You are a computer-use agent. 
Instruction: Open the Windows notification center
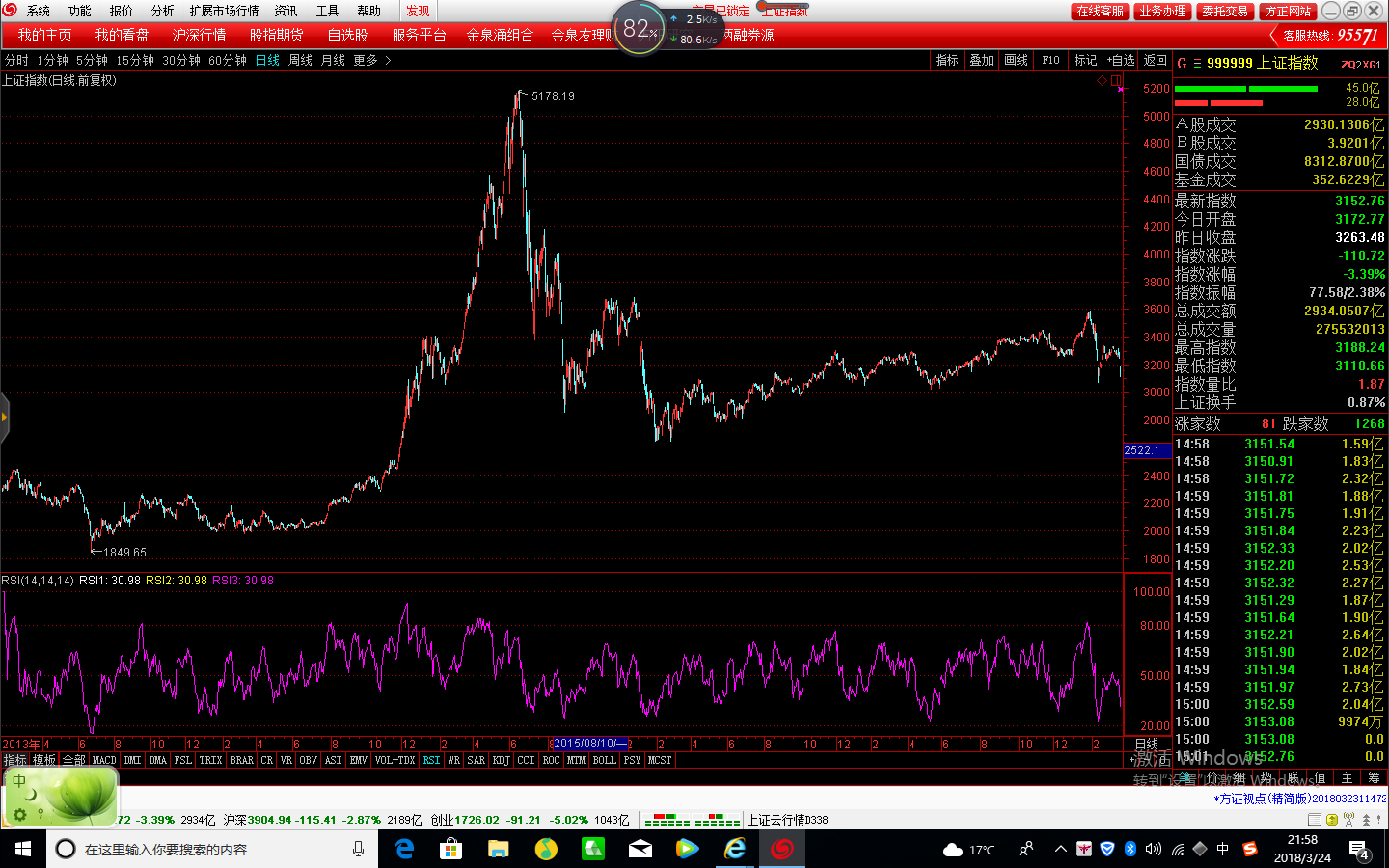pos(1360,850)
